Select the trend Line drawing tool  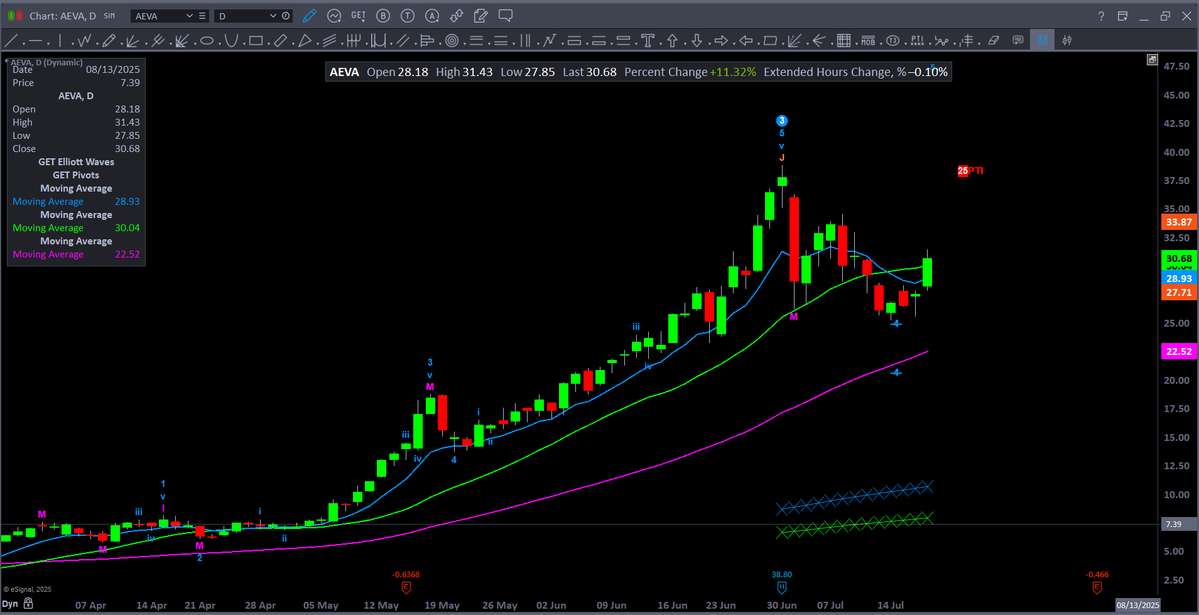(13, 41)
